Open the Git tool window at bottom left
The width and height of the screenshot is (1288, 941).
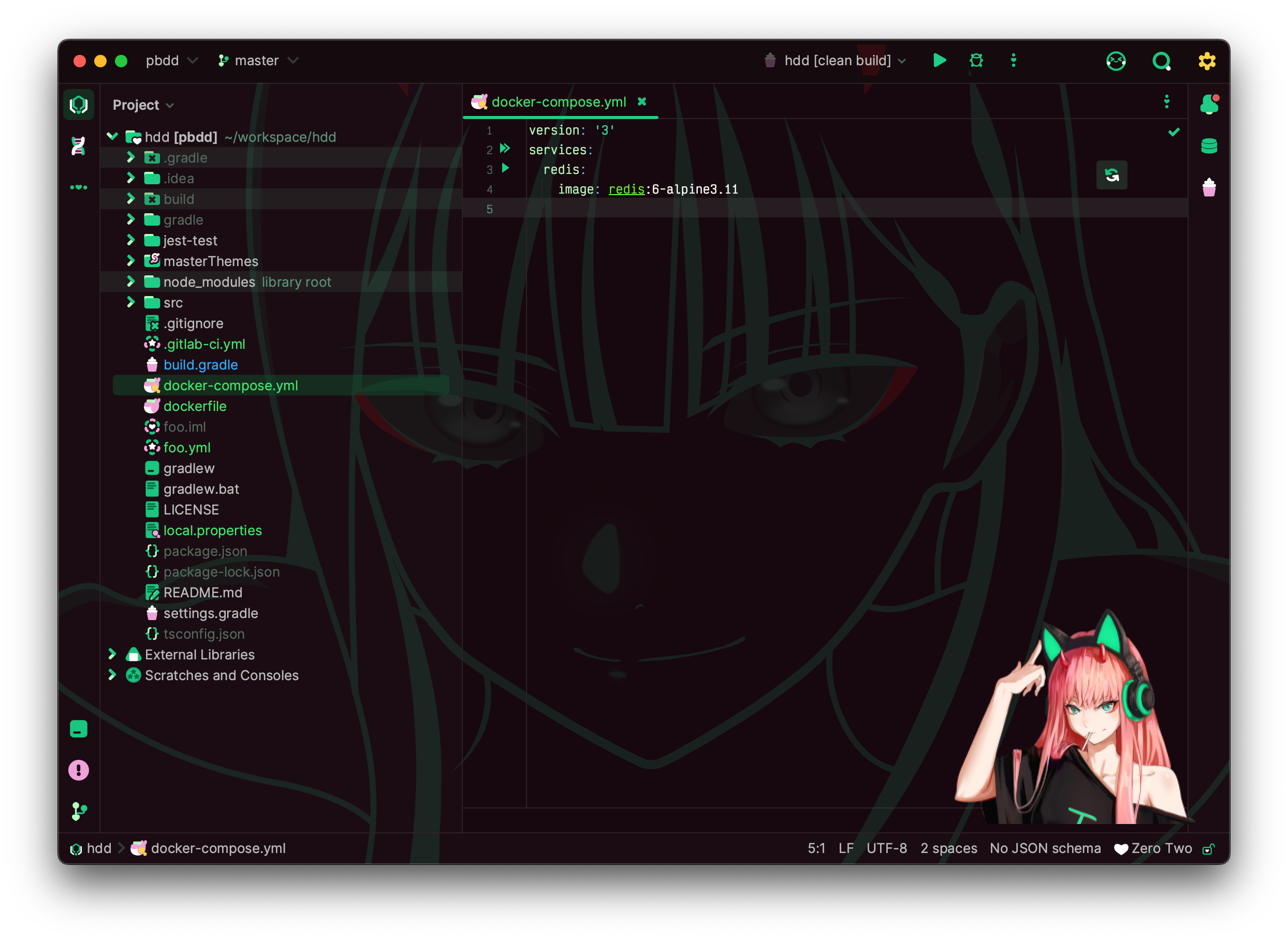[78, 811]
